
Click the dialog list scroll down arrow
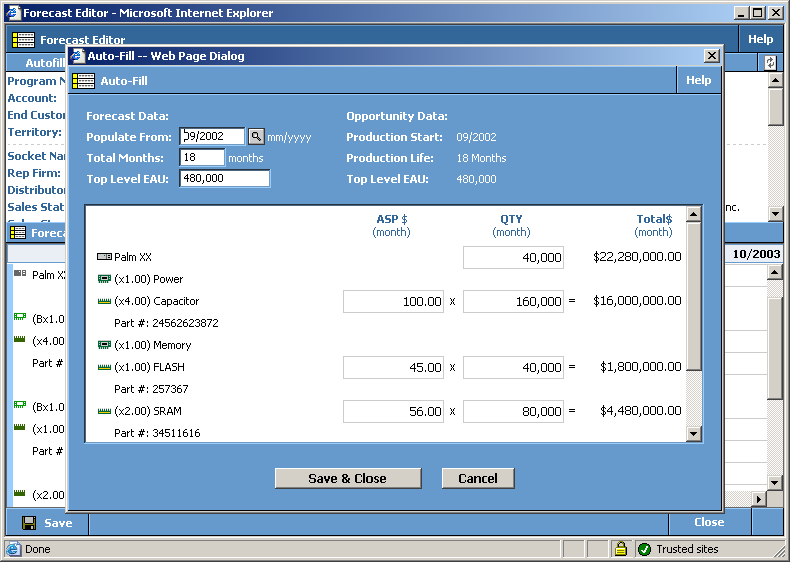point(694,433)
